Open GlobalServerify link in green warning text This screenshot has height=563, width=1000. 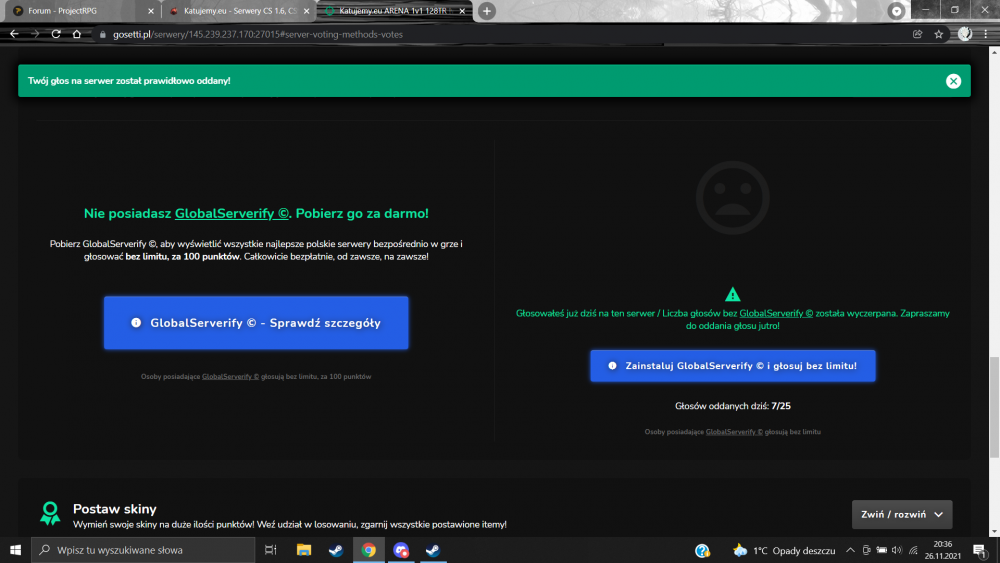pyautogui.click(x=776, y=313)
